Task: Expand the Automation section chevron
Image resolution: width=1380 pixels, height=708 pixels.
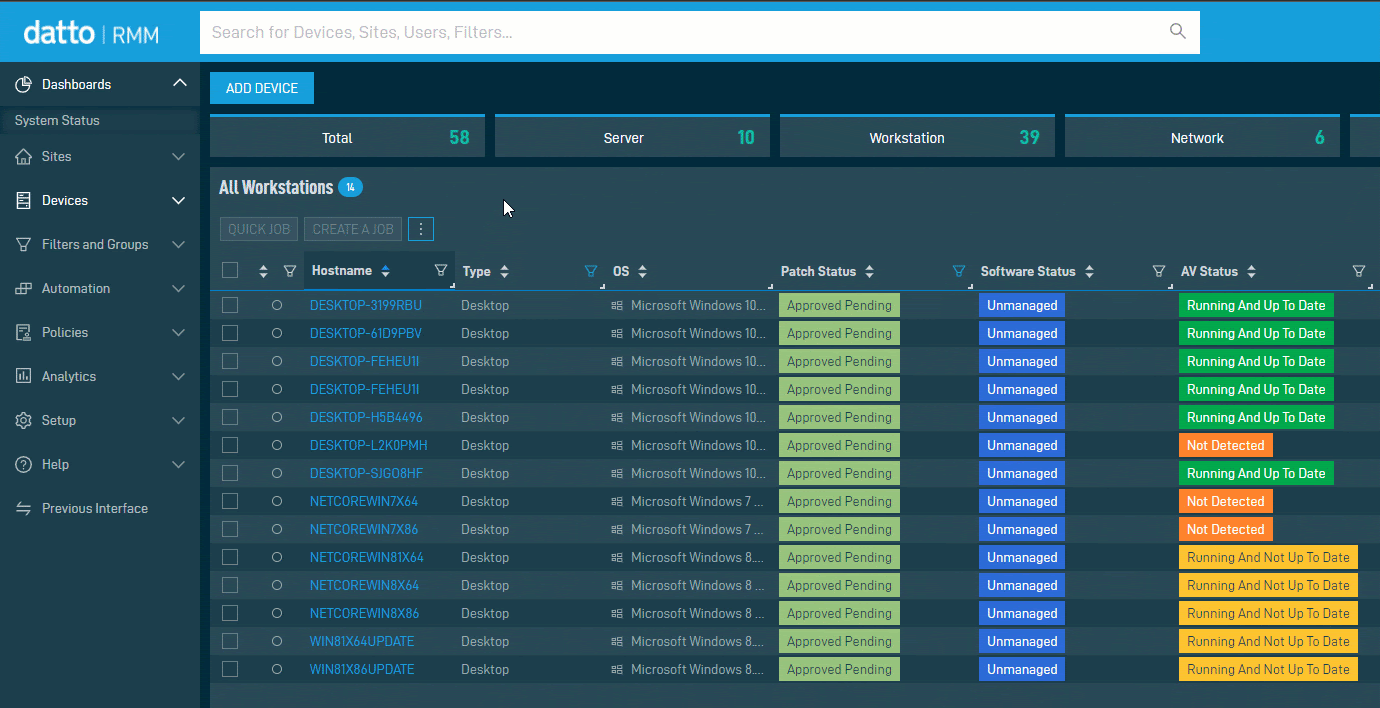Action: (x=179, y=289)
